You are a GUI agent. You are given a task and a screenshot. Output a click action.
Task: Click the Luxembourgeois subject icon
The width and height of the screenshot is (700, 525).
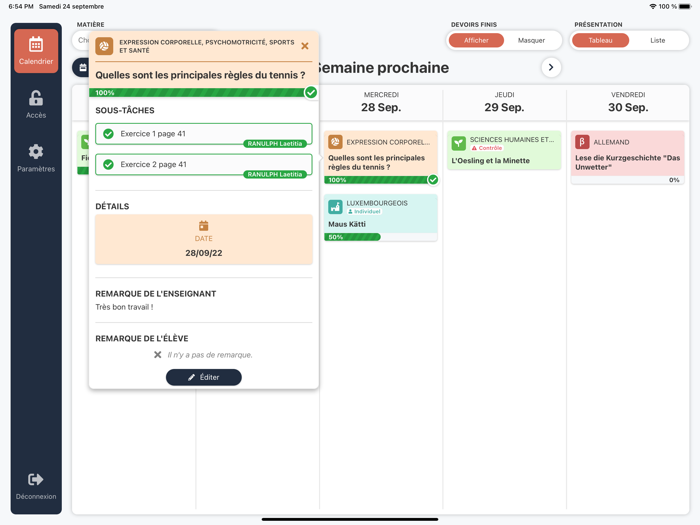click(335, 207)
